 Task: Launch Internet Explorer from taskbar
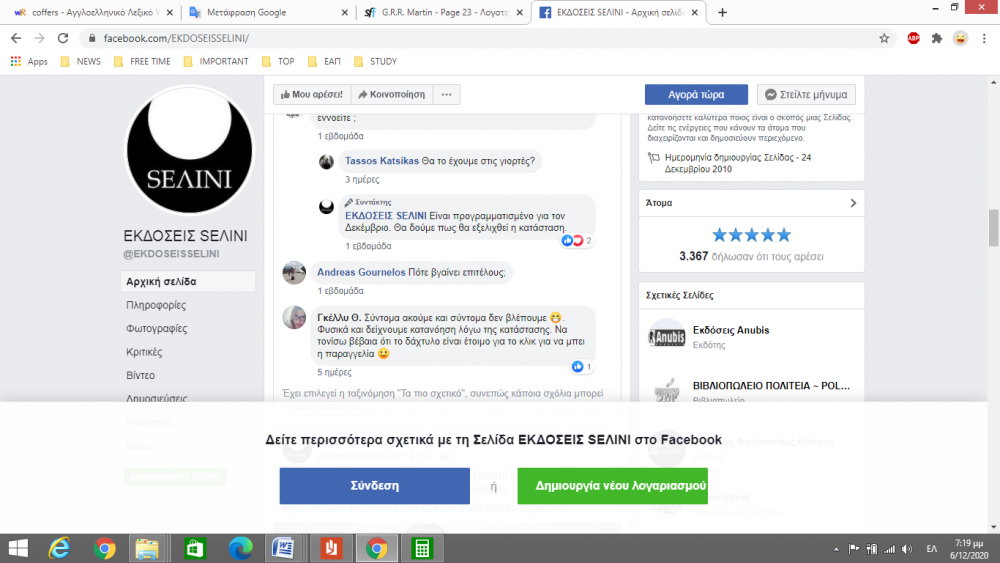(x=59, y=548)
